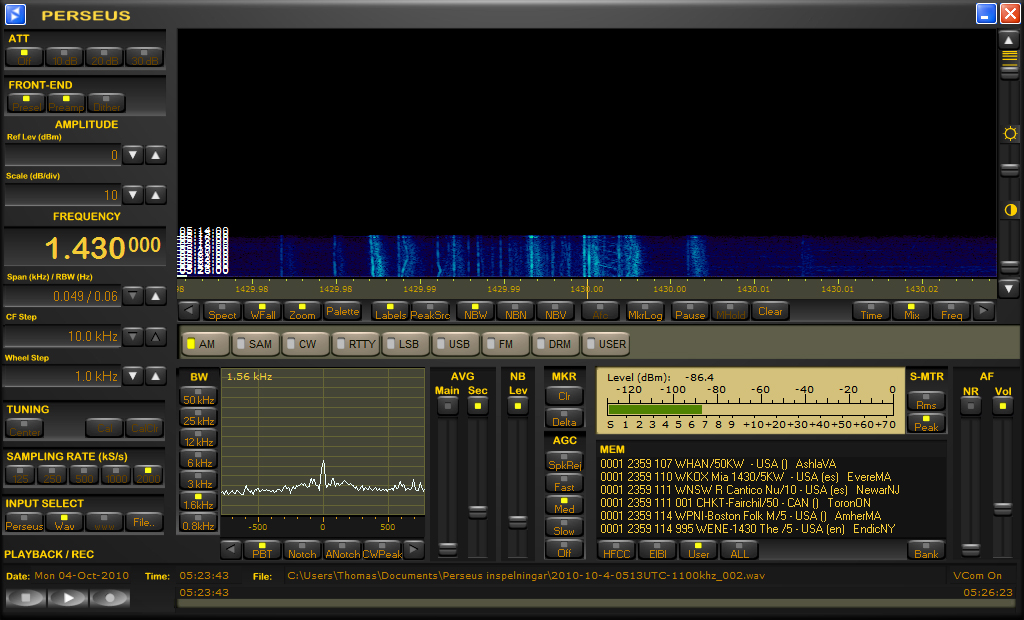Click right arrow beside CWPeak button
This screenshot has width=1024, height=620.
[413, 550]
